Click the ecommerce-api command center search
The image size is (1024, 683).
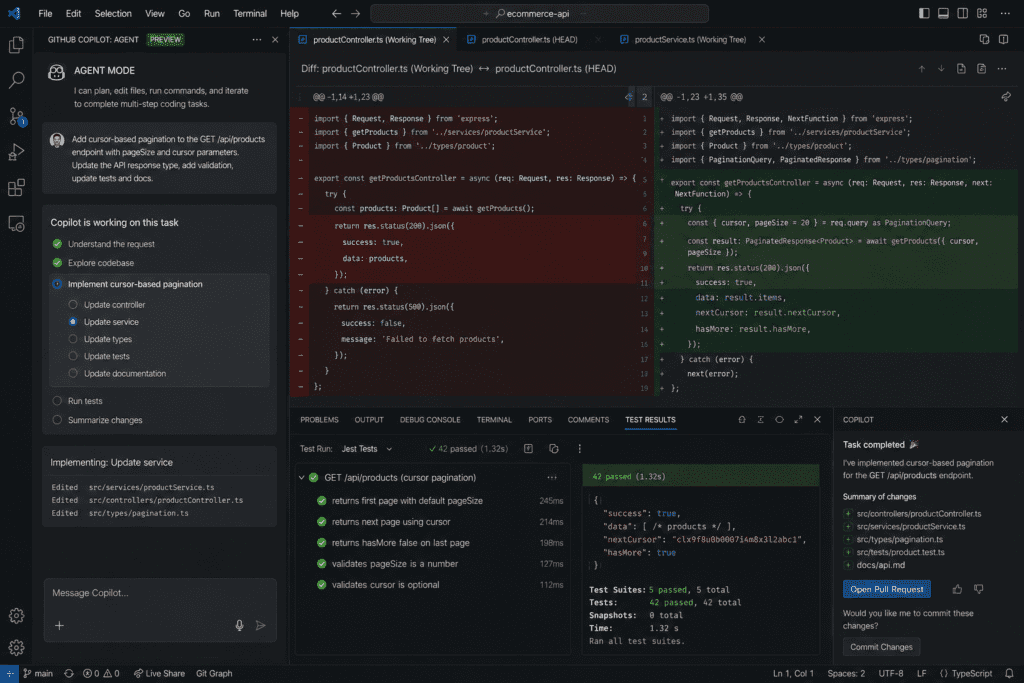point(539,13)
